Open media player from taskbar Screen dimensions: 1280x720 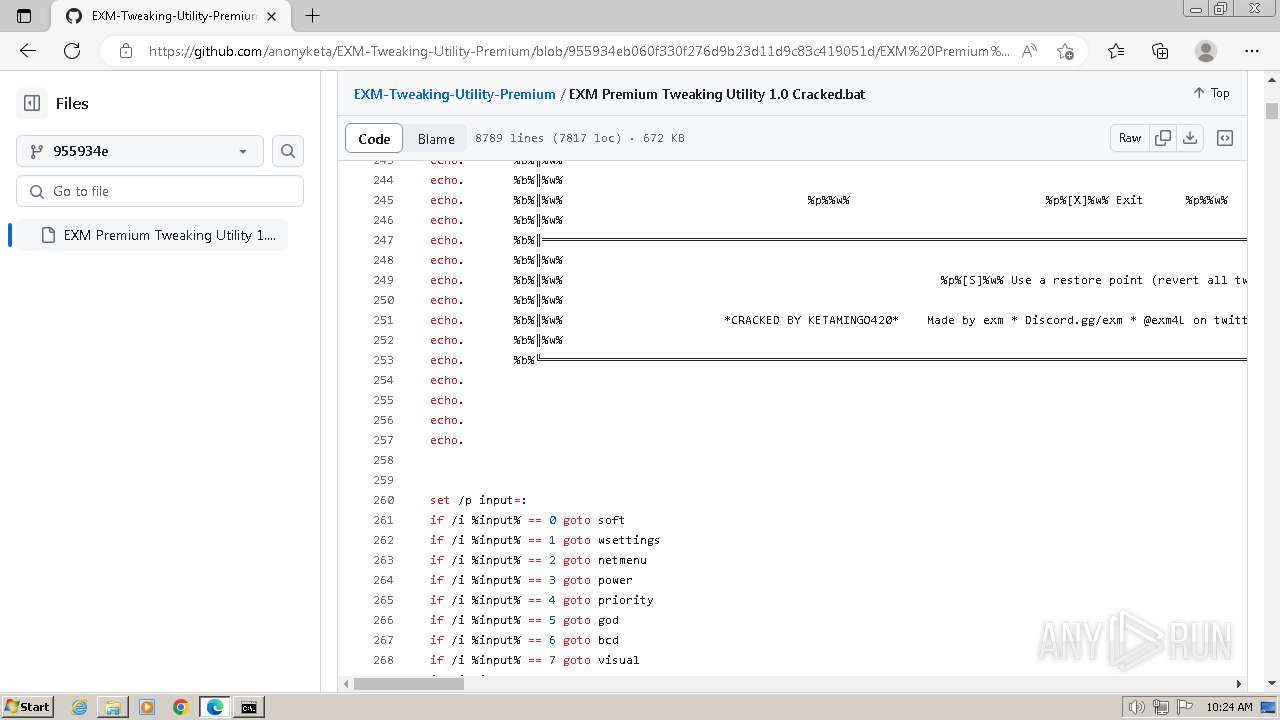click(x=147, y=707)
